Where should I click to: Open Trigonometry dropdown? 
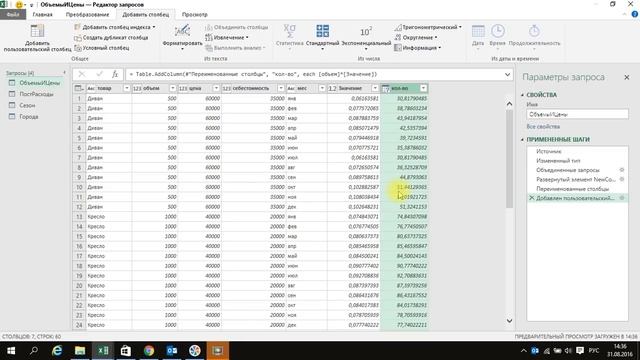[428, 27]
